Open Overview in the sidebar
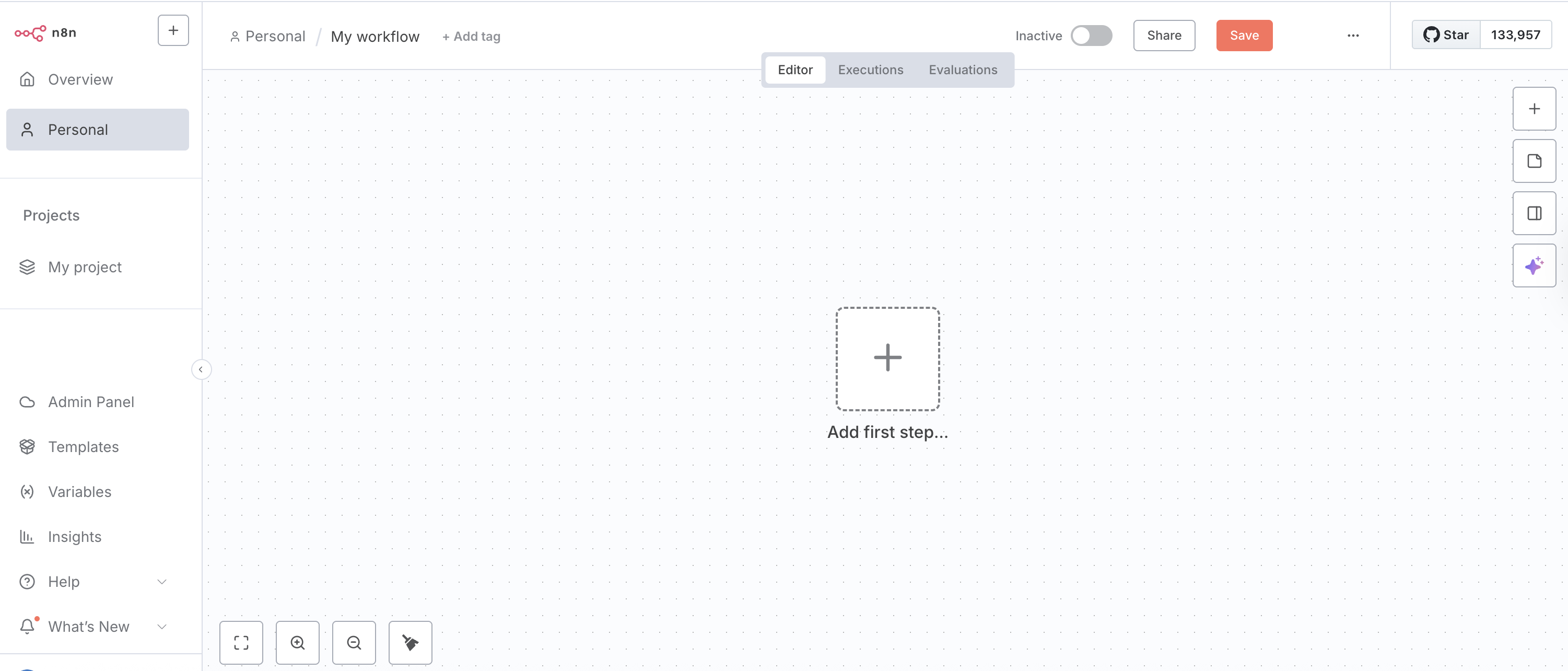Image resolution: width=1568 pixels, height=671 pixels. [x=97, y=79]
